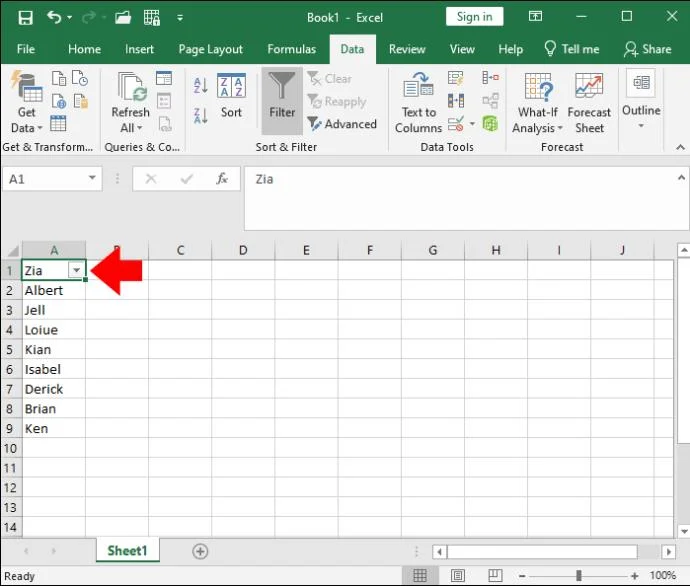Click the Remove Duplicates icon

[x=455, y=101]
